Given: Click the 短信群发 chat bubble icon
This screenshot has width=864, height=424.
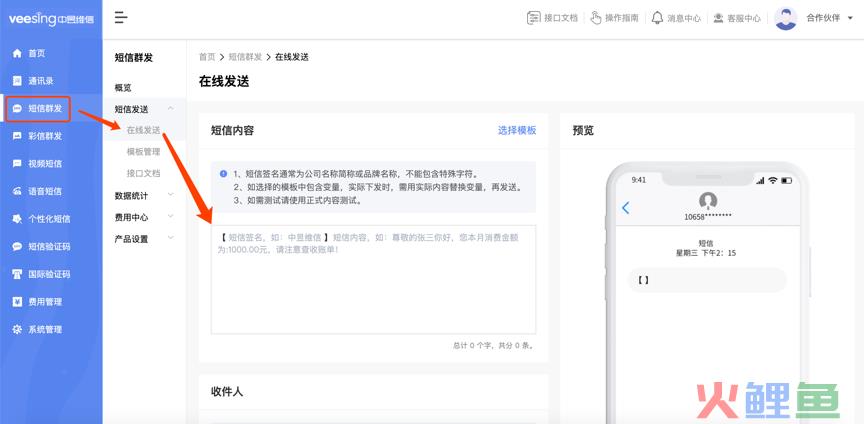Looking at the screenshot, I should click(17, 109).
